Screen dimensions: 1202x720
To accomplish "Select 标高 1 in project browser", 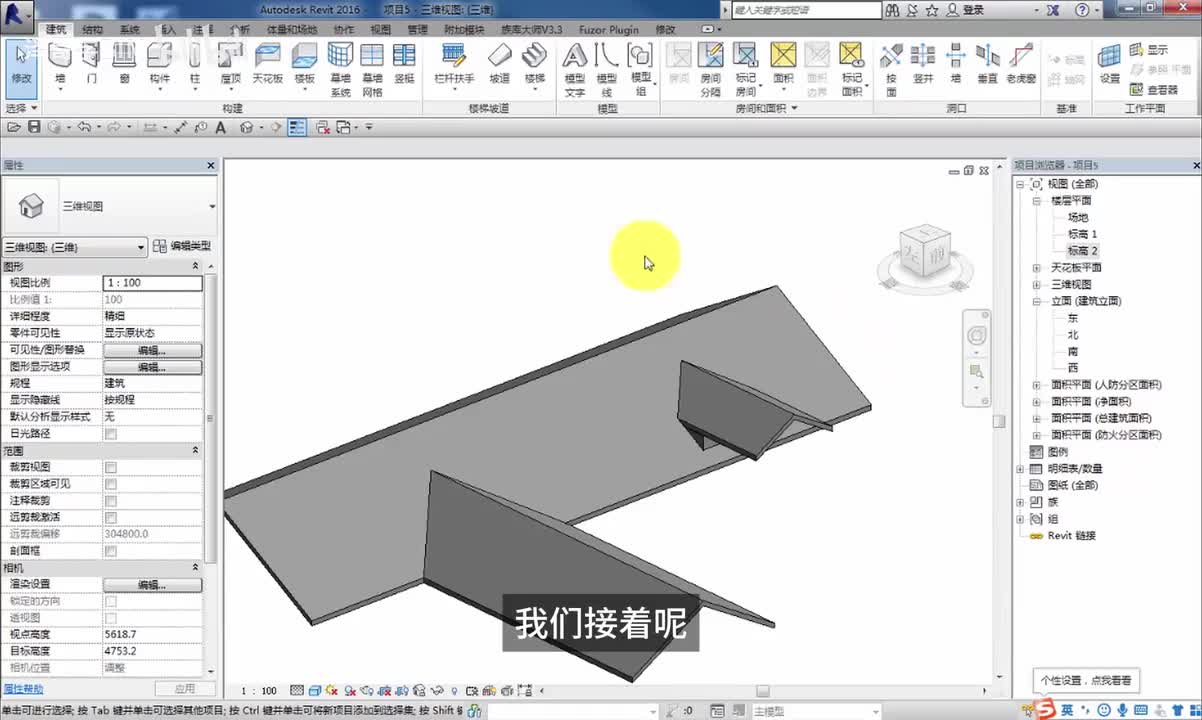I will 1082,234.
